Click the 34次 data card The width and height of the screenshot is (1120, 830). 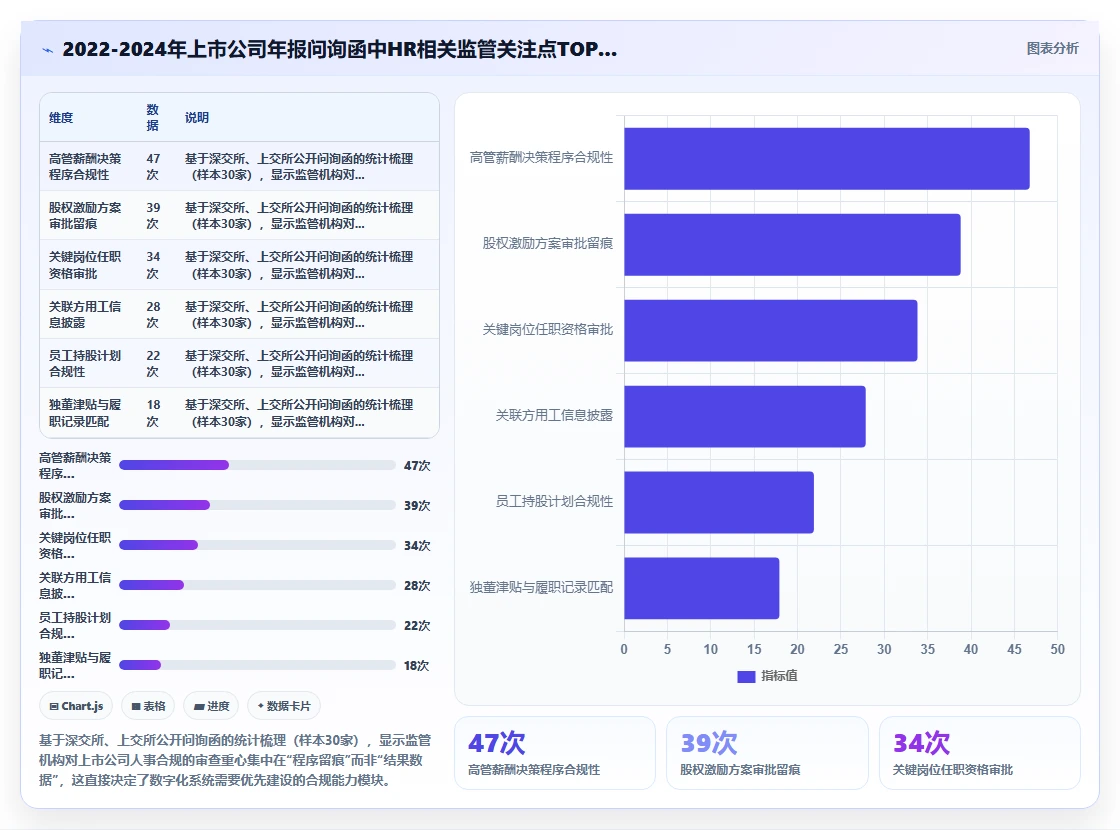point(979,753)
